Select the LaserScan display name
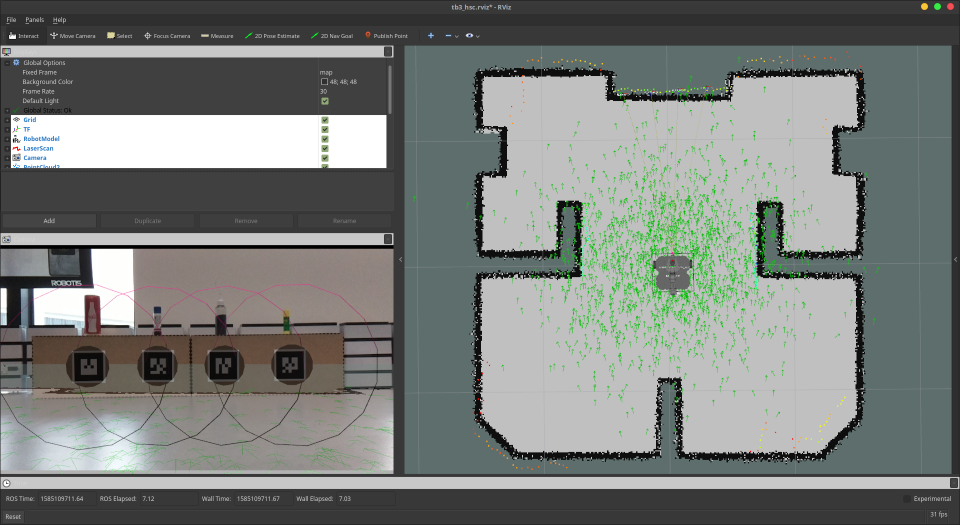The height and width of the screenshot is (525, 960). (x=38, y=149)
